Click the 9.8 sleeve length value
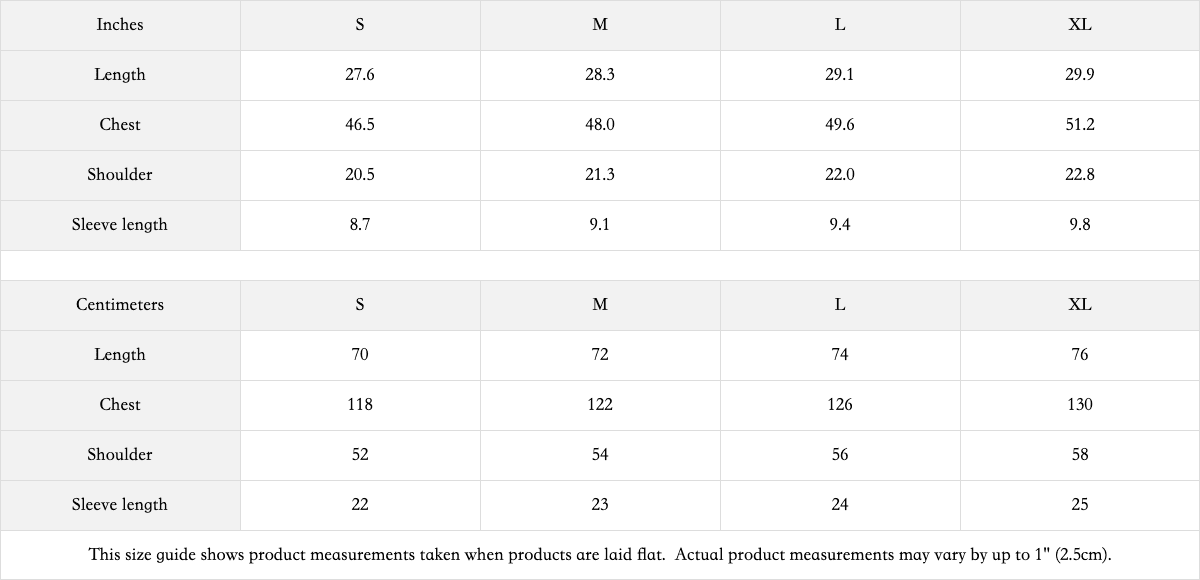This screenshot has width=1200, height=580. click(1080, 225)
